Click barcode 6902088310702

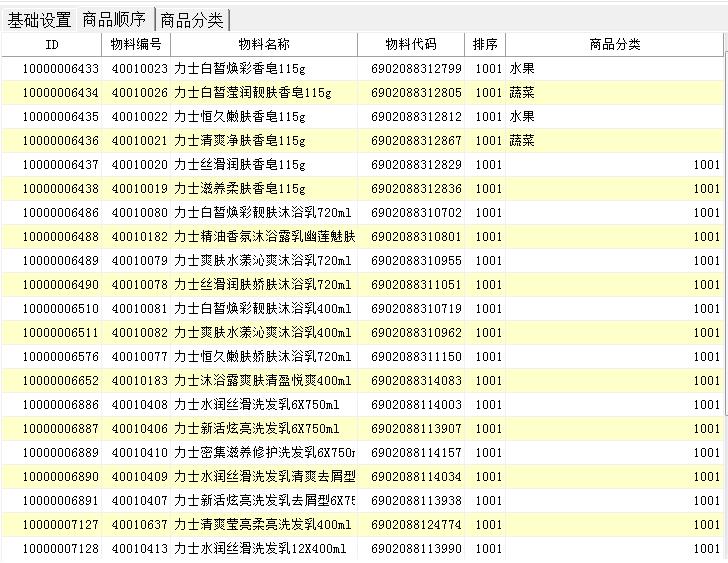point(416,213)
